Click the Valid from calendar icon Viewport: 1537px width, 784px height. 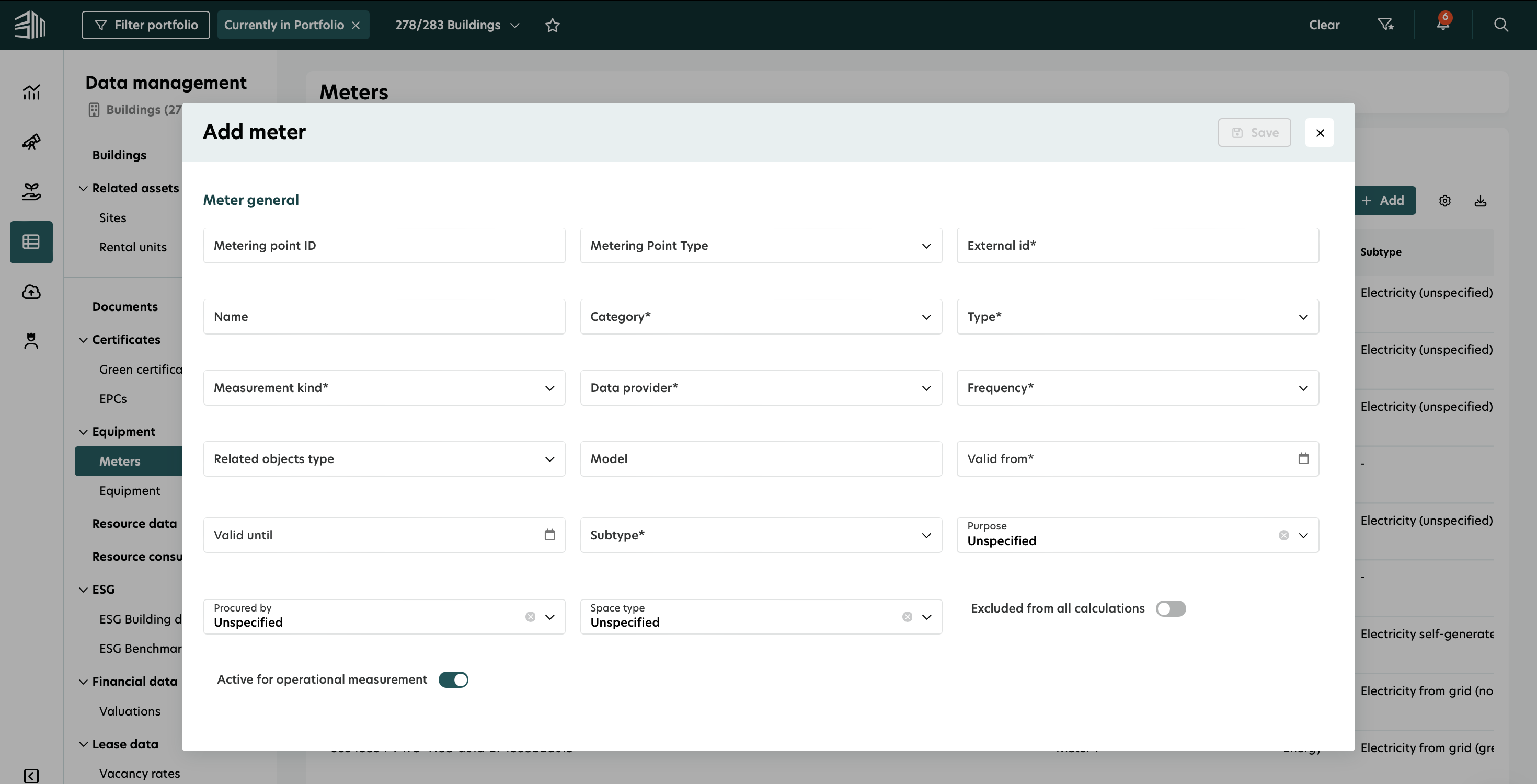coord(1303,458)
